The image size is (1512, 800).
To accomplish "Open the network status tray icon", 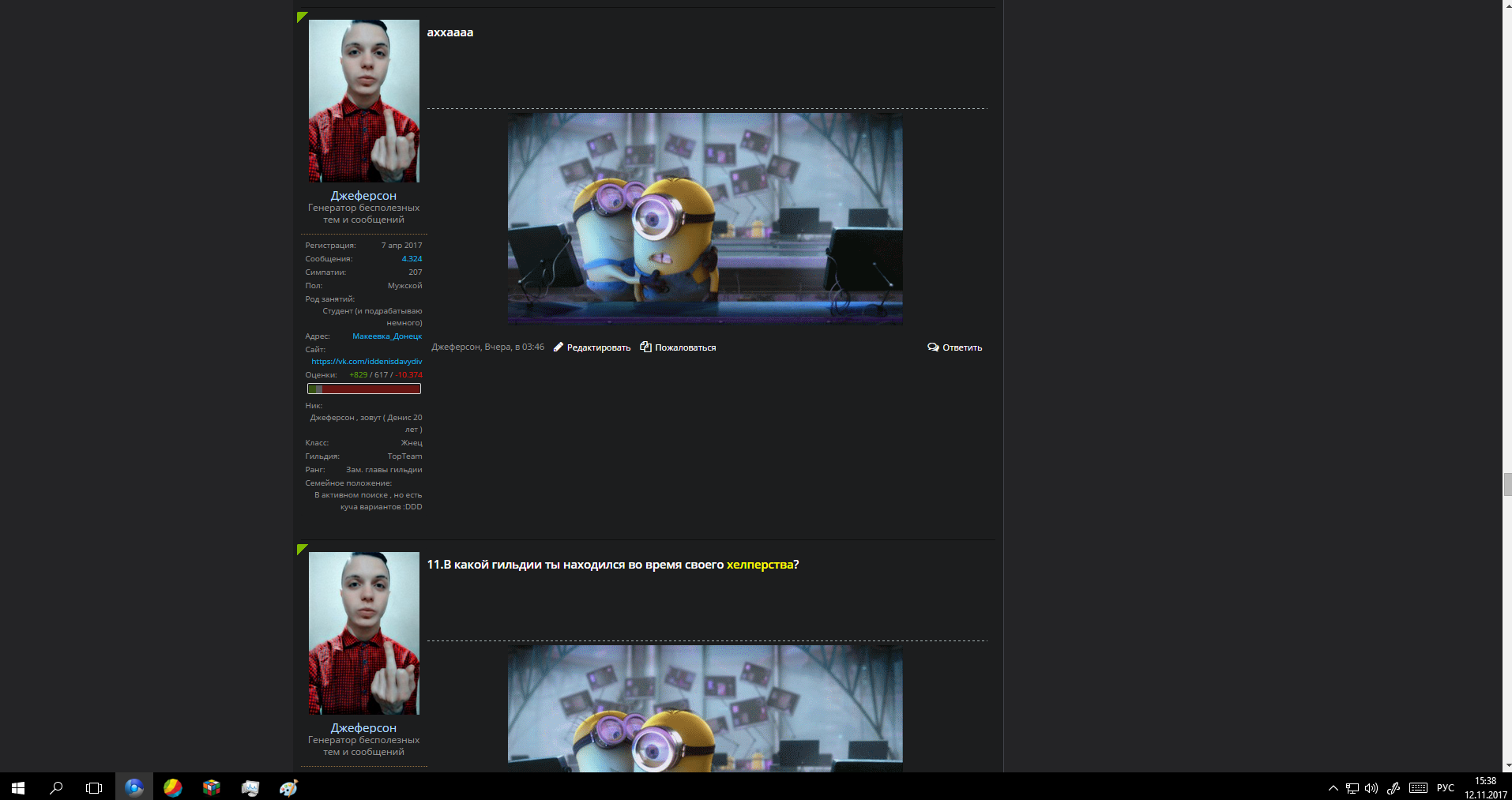I will (x=1352, y=788).
